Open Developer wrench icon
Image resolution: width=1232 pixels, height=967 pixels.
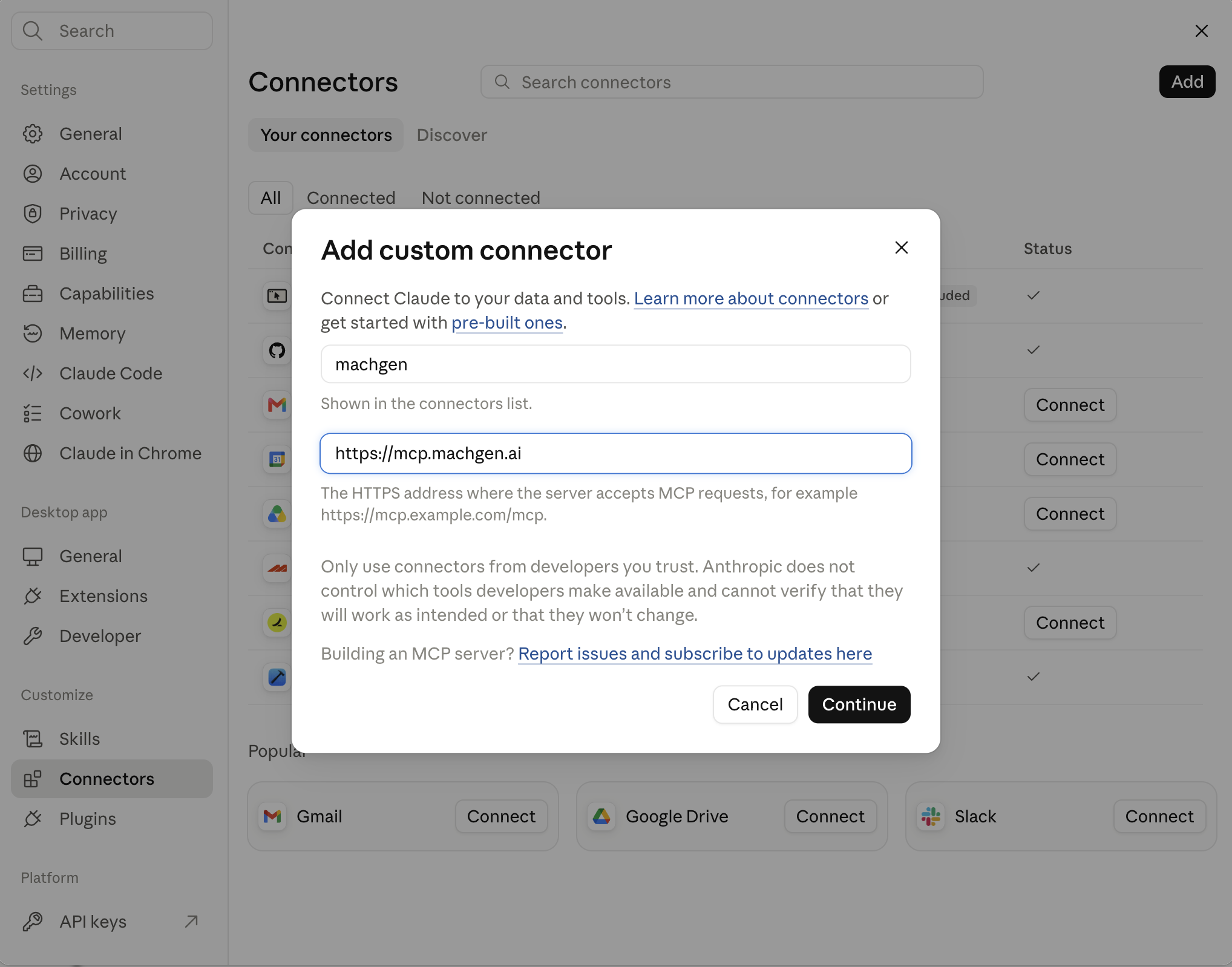click(33, 636)
